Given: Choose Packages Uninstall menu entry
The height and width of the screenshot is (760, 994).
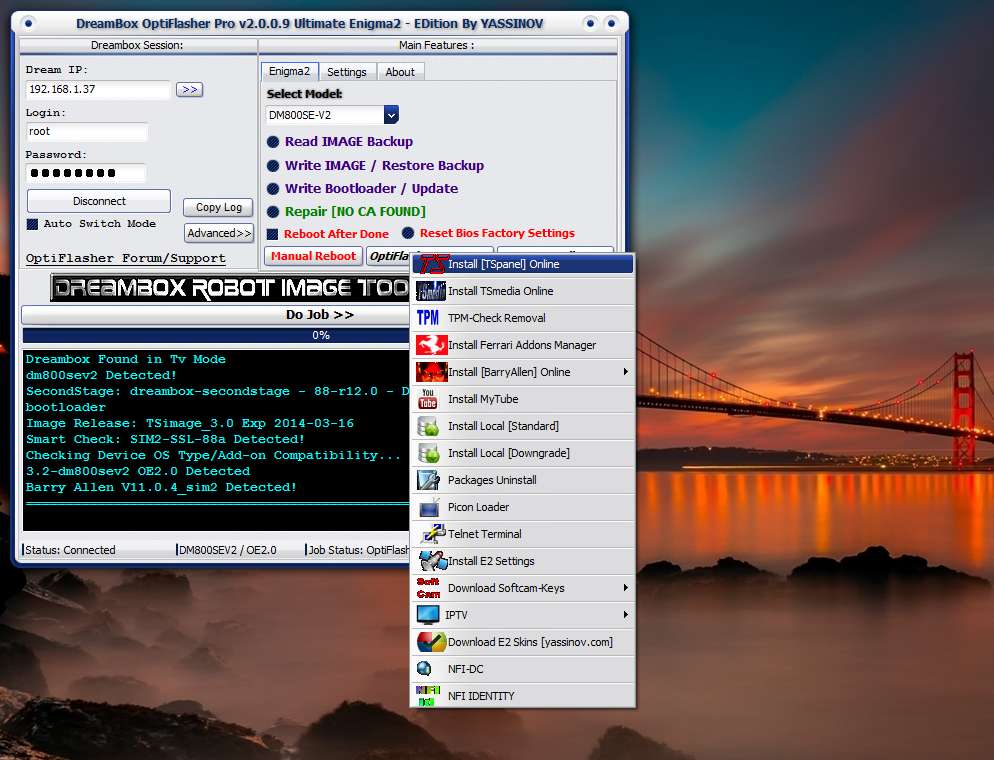Looking at the screenshot, I should click(x=523, y=480).
